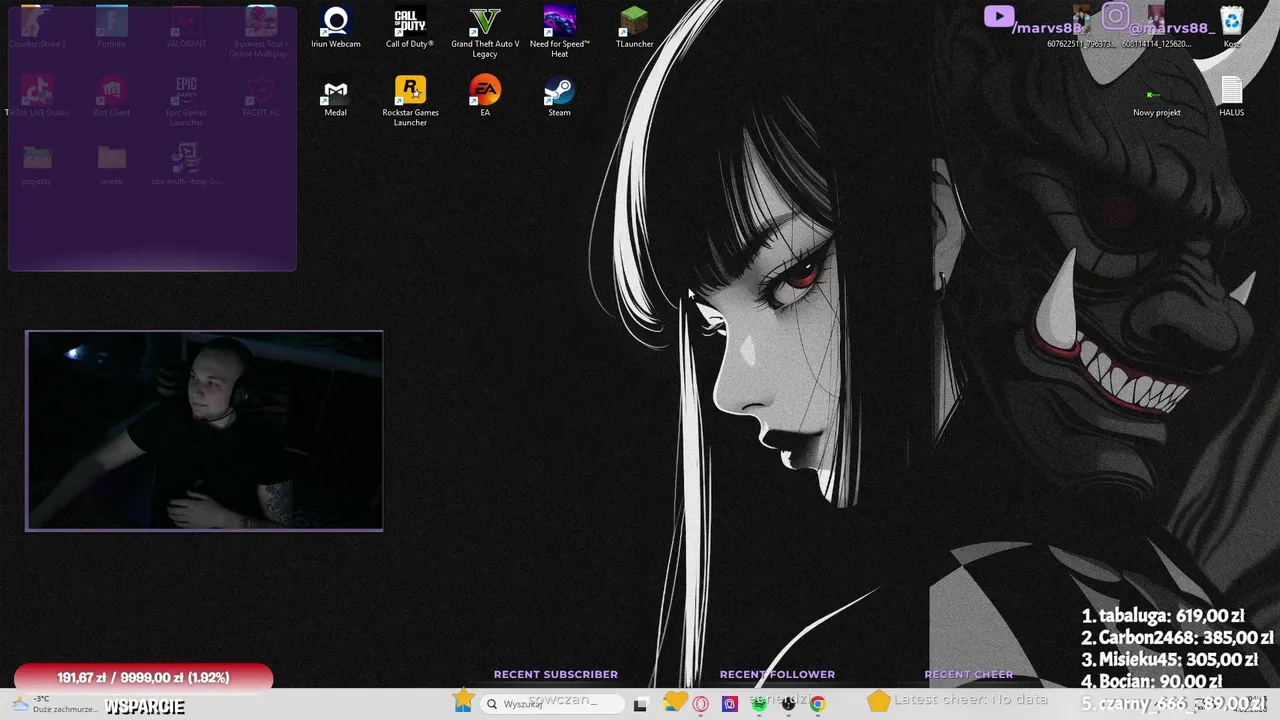Open Spotify from the taskbar

pos(759,704)
